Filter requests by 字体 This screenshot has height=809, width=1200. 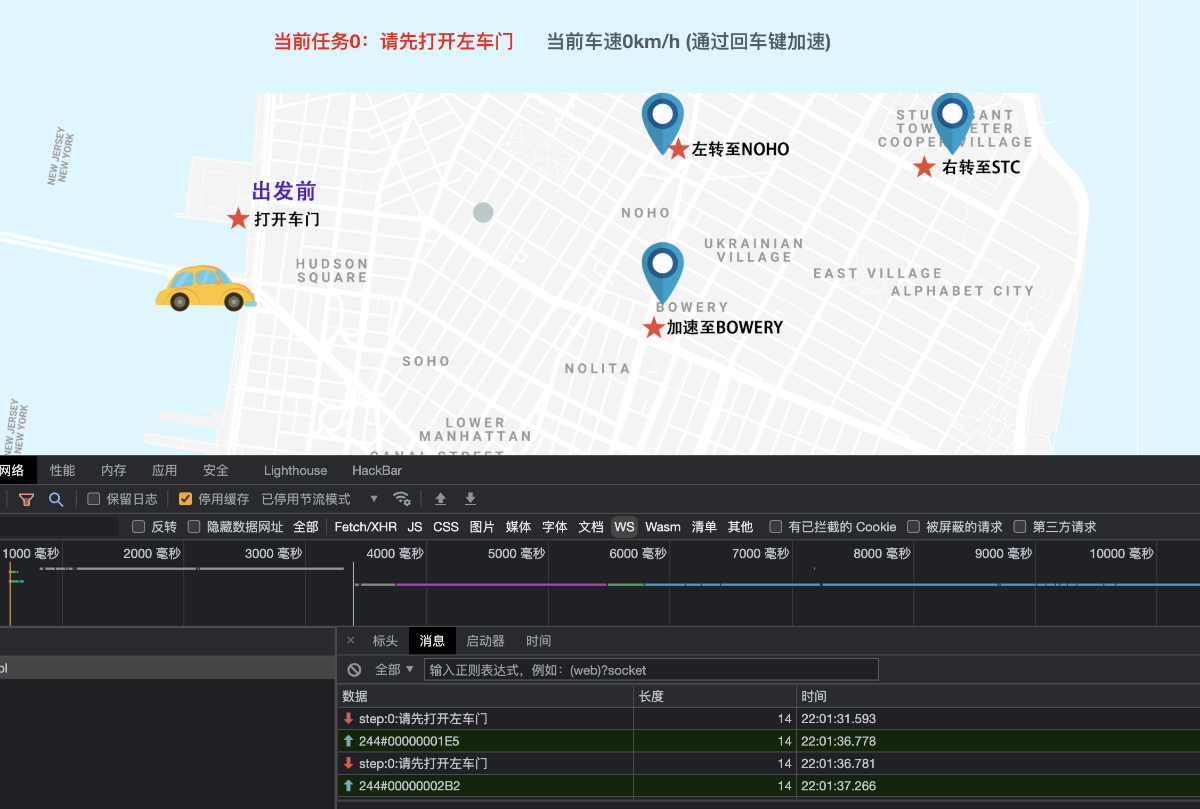tap(555, 527)
